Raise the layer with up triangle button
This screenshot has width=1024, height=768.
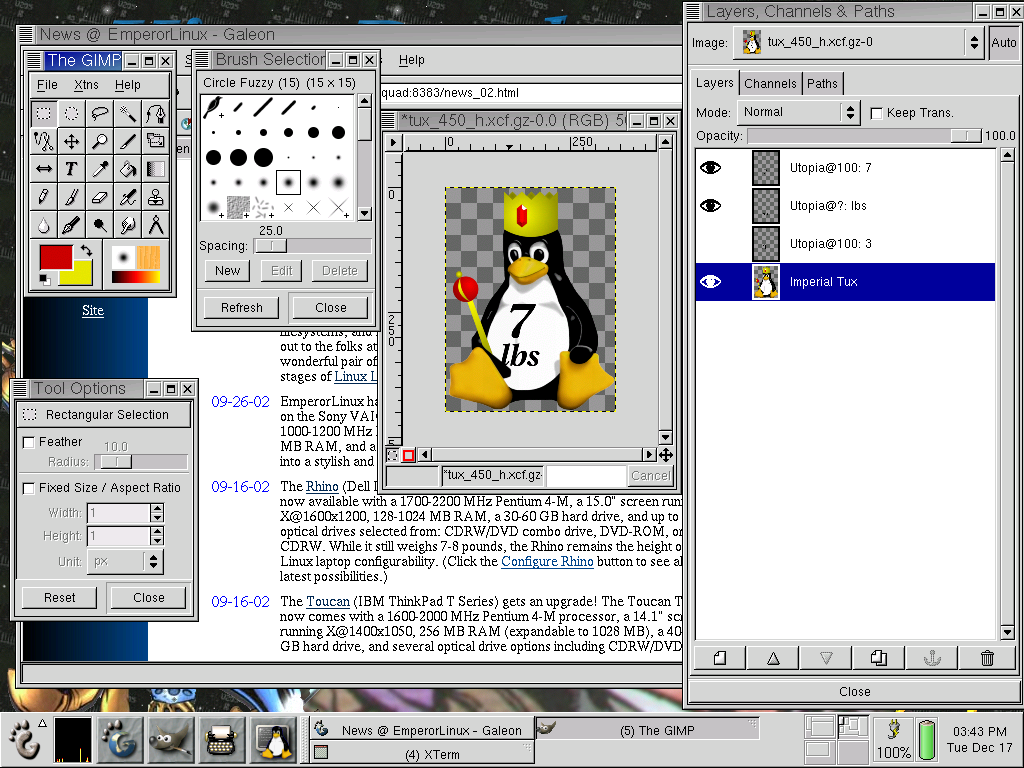(x=773, y=658)
